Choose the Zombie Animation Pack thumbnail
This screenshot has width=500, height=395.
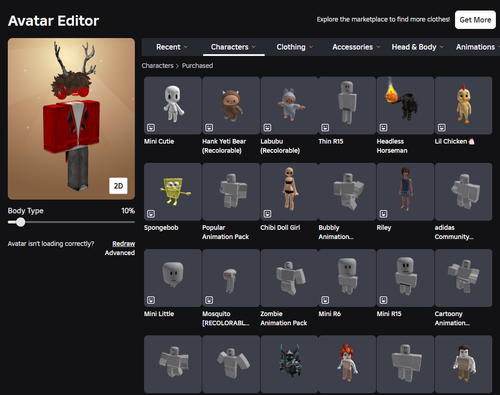(x=289, y=278)
